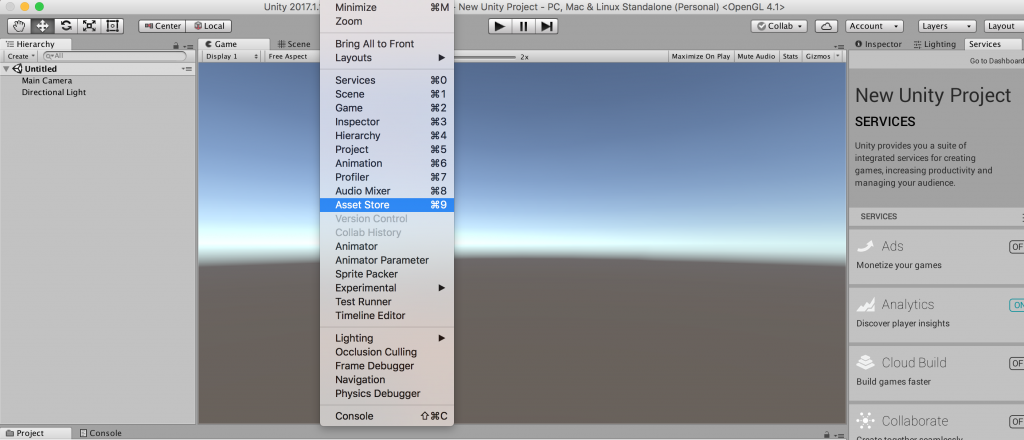Click the Hierarchy search field
The height and width of the screenshot is (440, 1024).
114,57
